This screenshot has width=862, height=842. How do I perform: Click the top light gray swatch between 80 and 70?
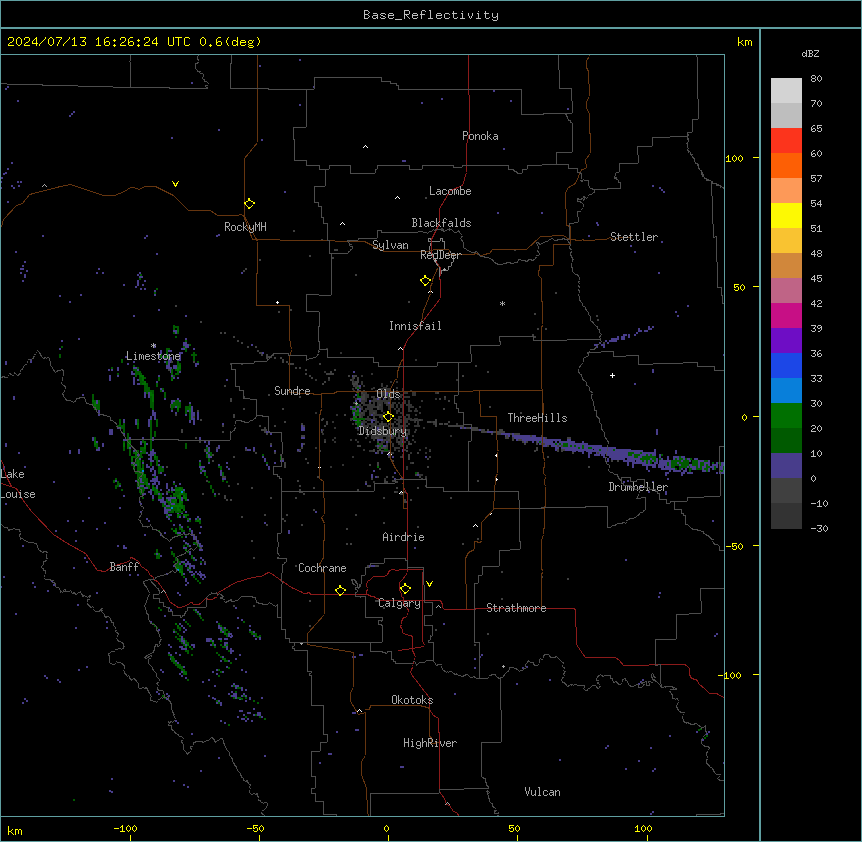point(786,91)
